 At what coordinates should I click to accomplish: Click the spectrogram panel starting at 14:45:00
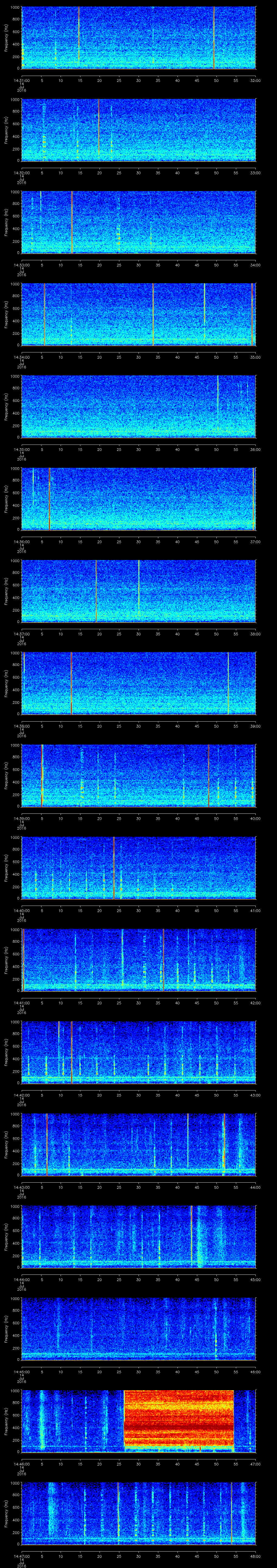139,1329
